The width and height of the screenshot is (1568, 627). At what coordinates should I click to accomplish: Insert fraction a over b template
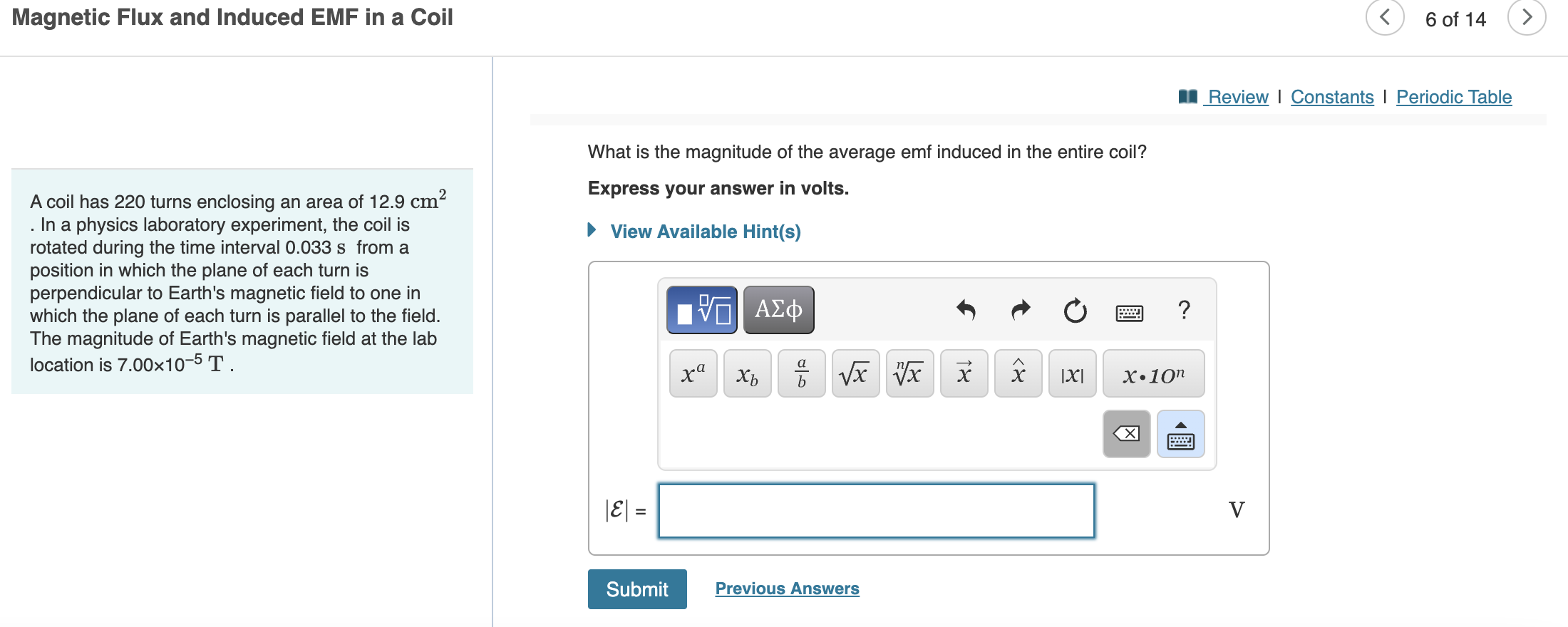(x=802, y=373)
